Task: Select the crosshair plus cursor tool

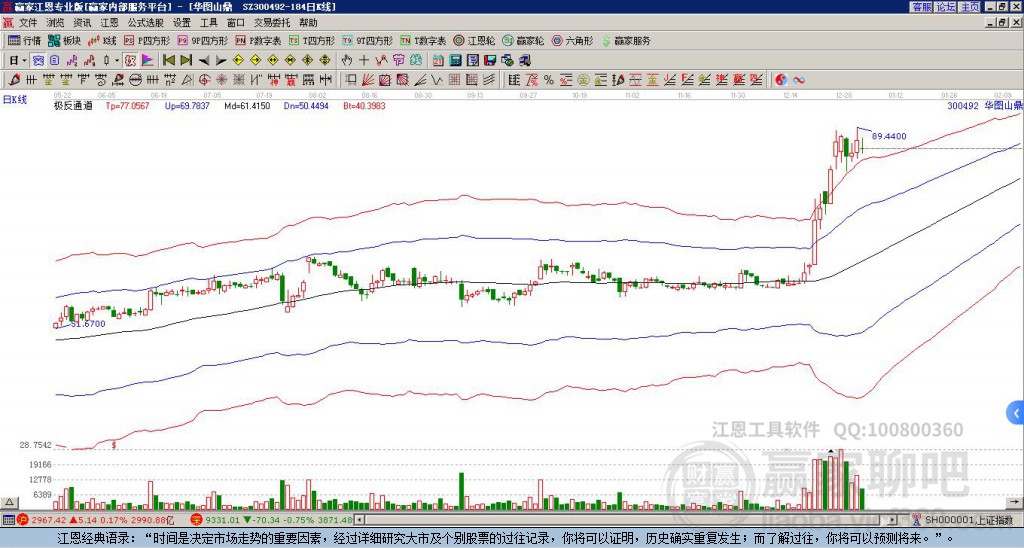Action: pyautogui.click(x=364, y=61)
